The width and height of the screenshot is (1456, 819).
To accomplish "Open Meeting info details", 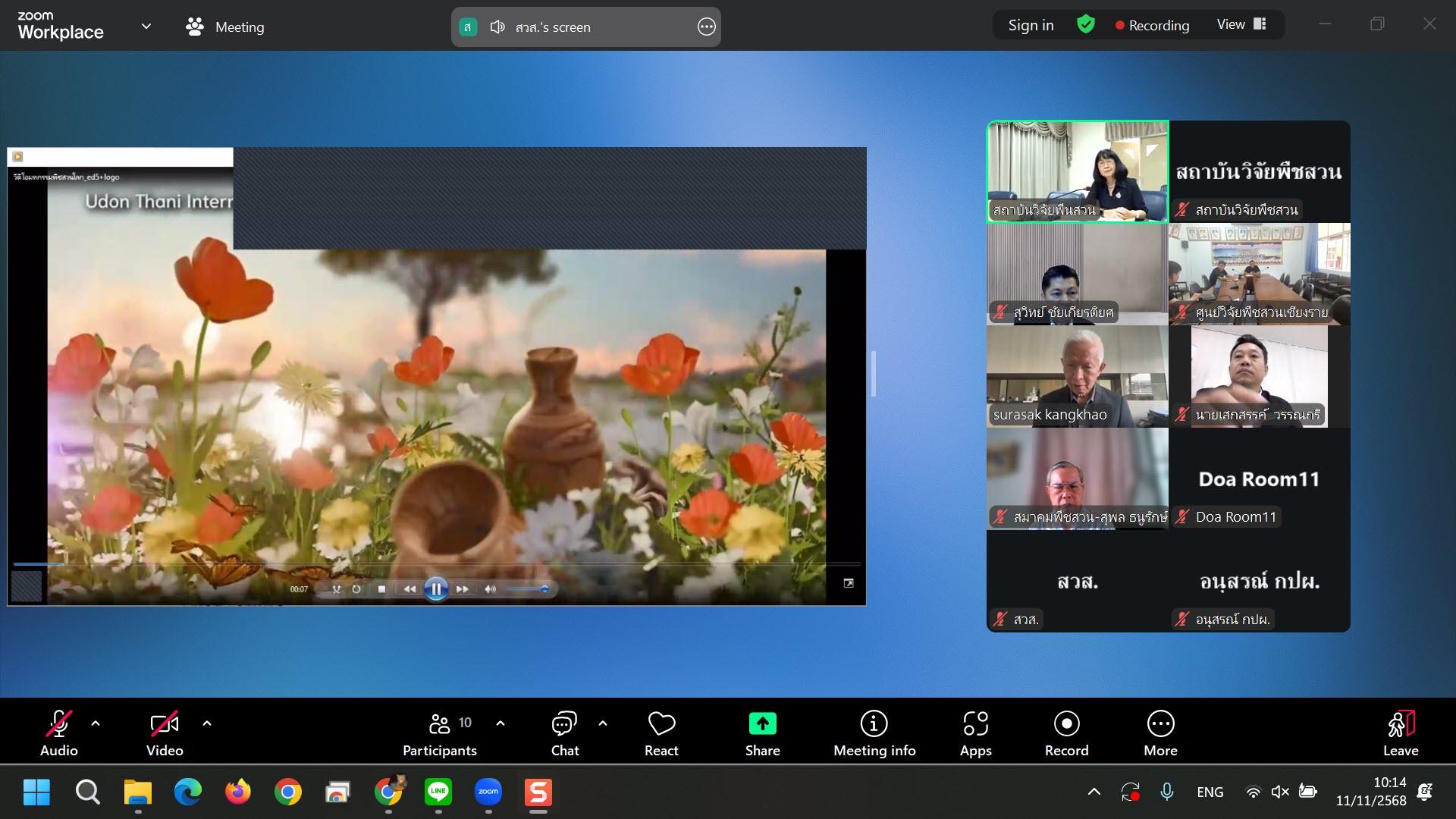I will tap(874, 733).
